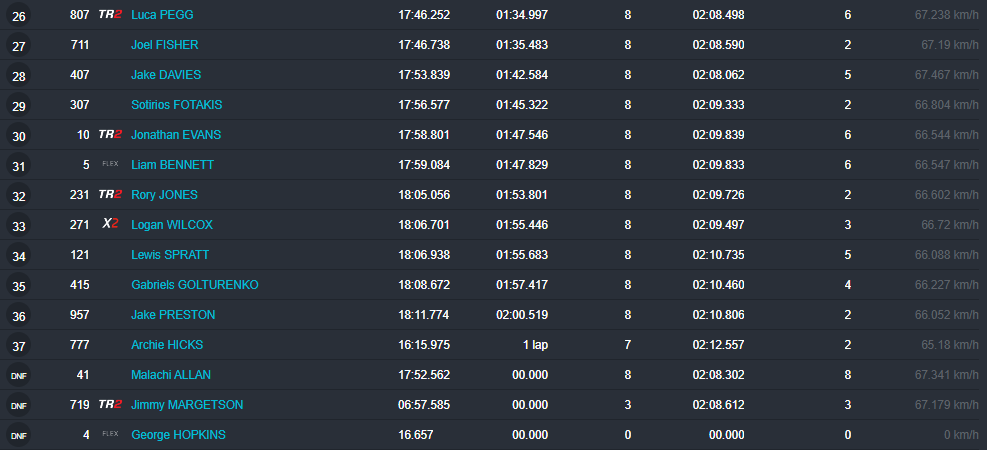Click the X2 badge beside Logan WILCOX

click(110, 225)
